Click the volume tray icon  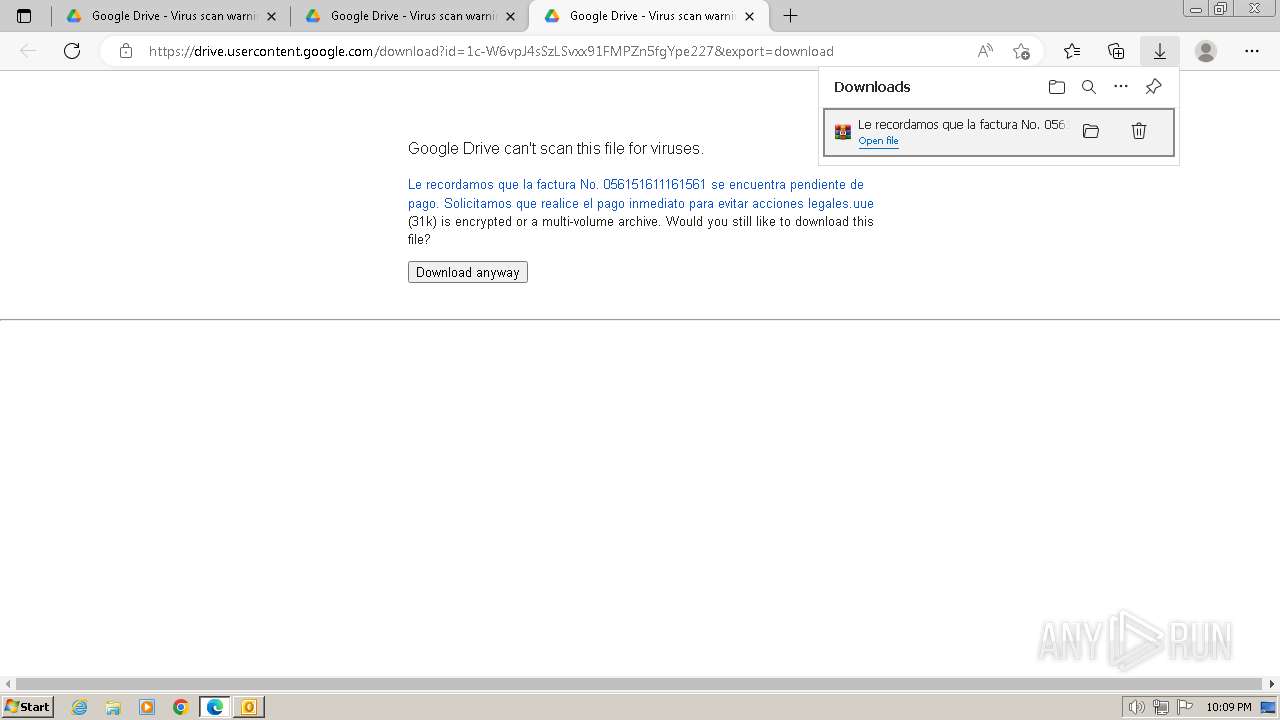tap(1137, 707)
